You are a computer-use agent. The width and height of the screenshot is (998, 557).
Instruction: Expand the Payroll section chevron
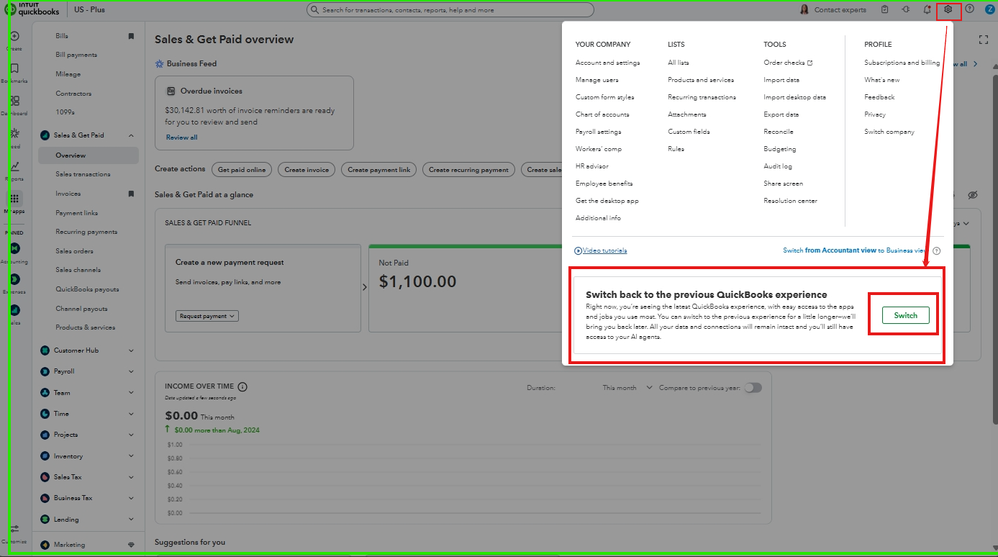(131, 372)
